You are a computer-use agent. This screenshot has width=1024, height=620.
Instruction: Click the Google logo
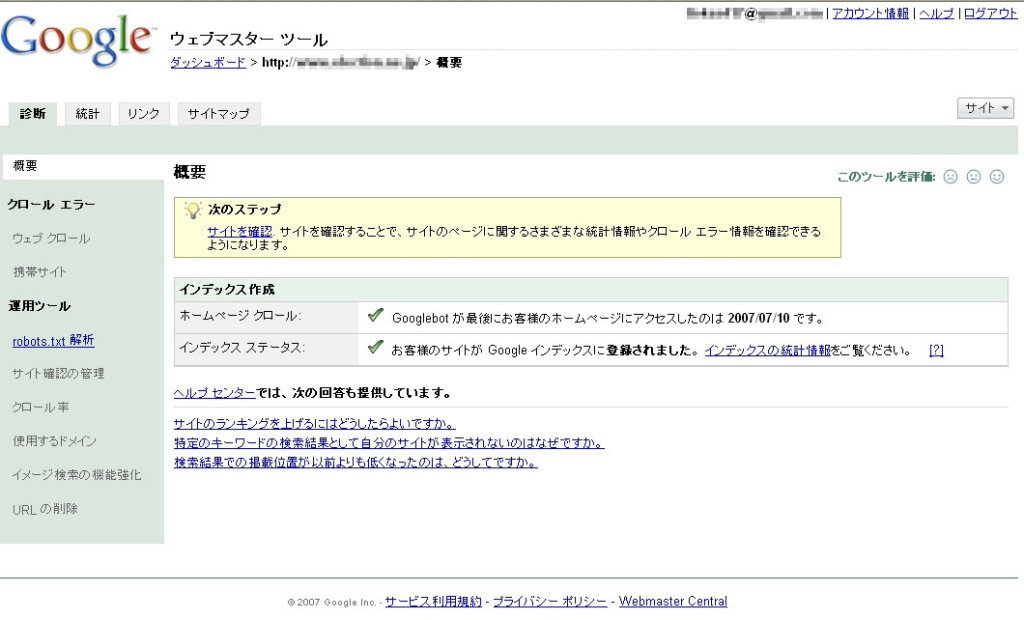(x=76, y=41)
